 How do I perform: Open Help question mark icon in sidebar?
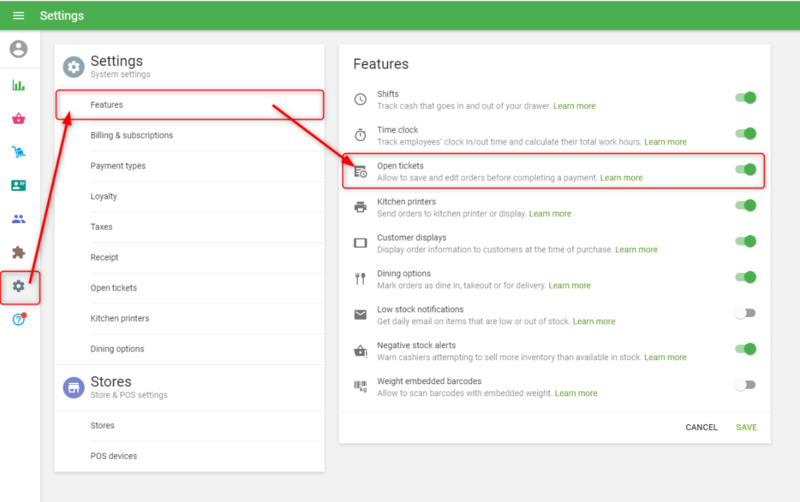coord(18,320)
